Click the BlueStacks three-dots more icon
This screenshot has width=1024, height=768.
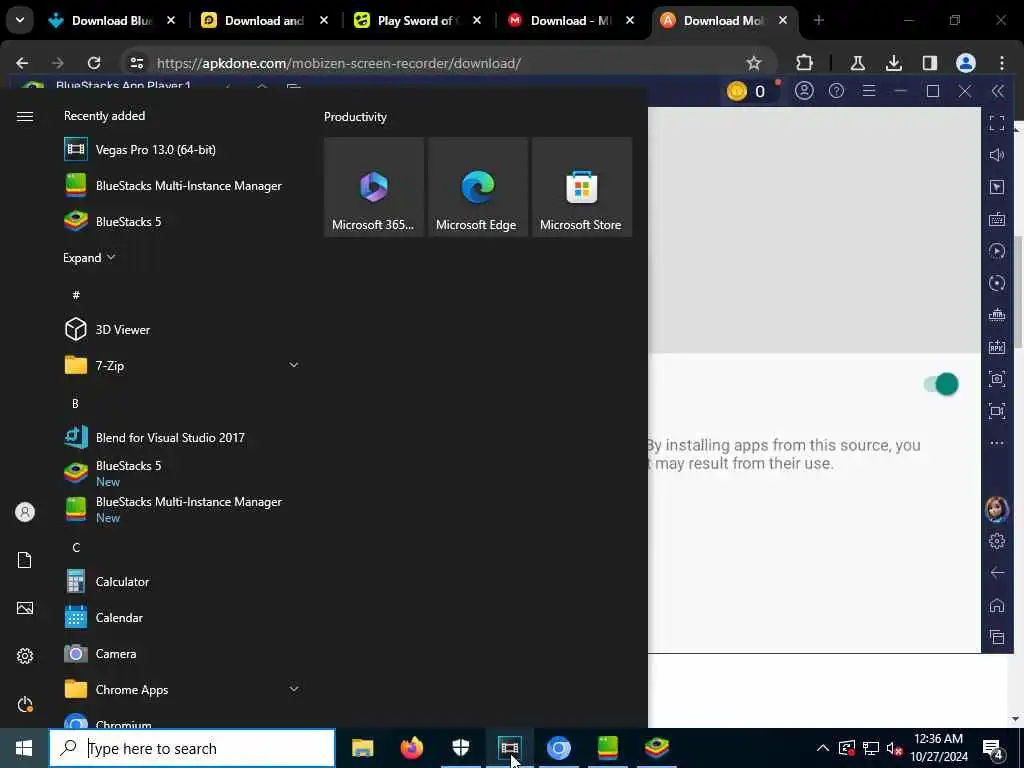pos(997,443)
